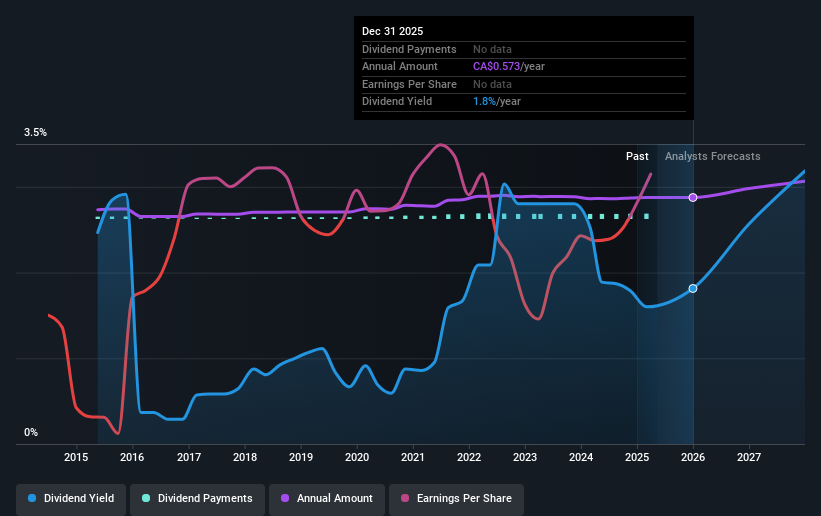Screen dimensions: 821x516
Task: Toggle the Dividend Yield legend series
Action: click(71, 498)
